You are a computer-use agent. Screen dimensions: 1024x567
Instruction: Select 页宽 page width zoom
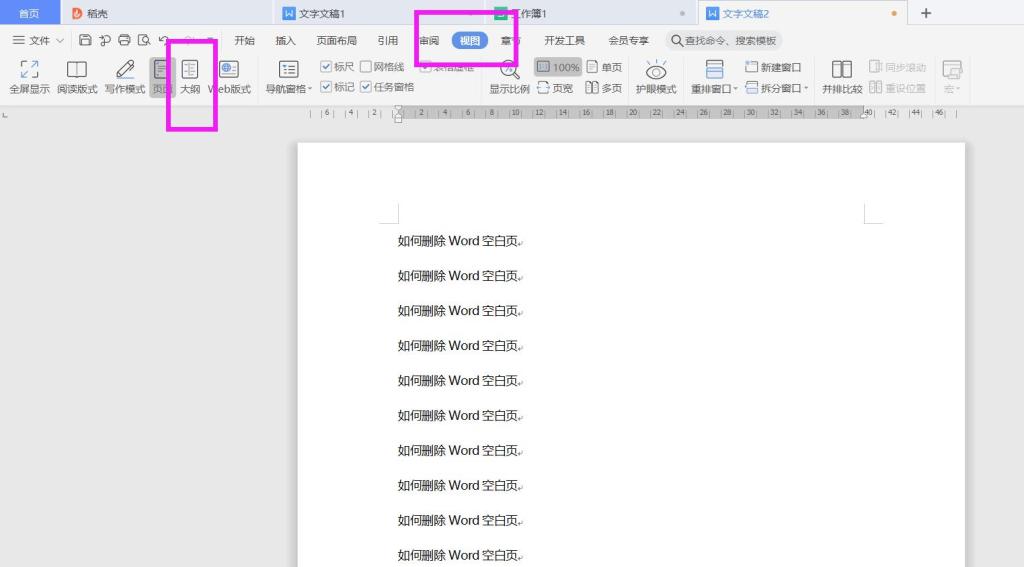[x=555, y=88]
